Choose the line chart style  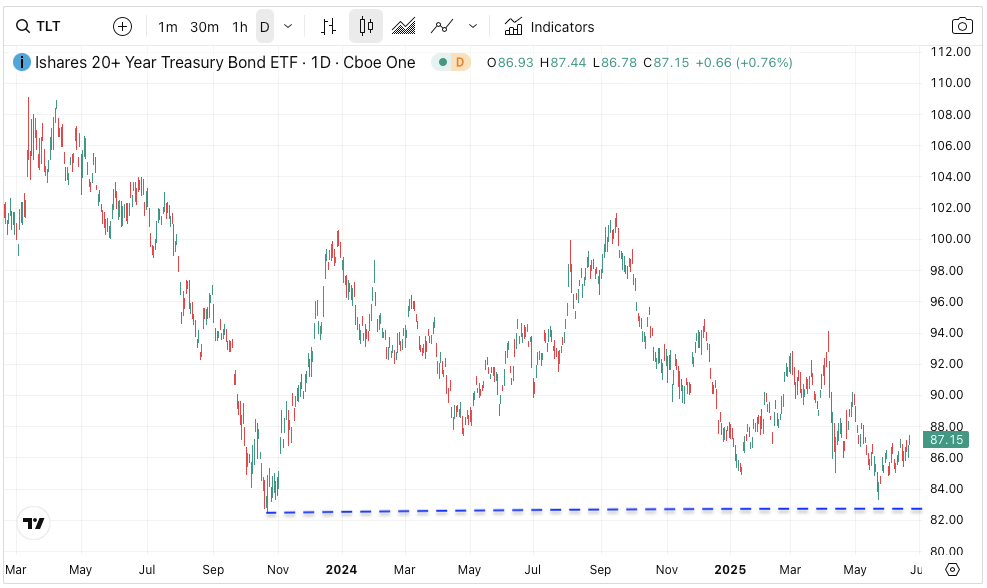[441, 27]
